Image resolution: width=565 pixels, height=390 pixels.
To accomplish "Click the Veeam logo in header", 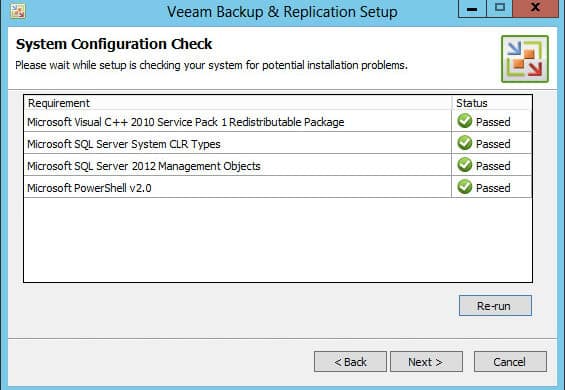I will coord(525,59).
